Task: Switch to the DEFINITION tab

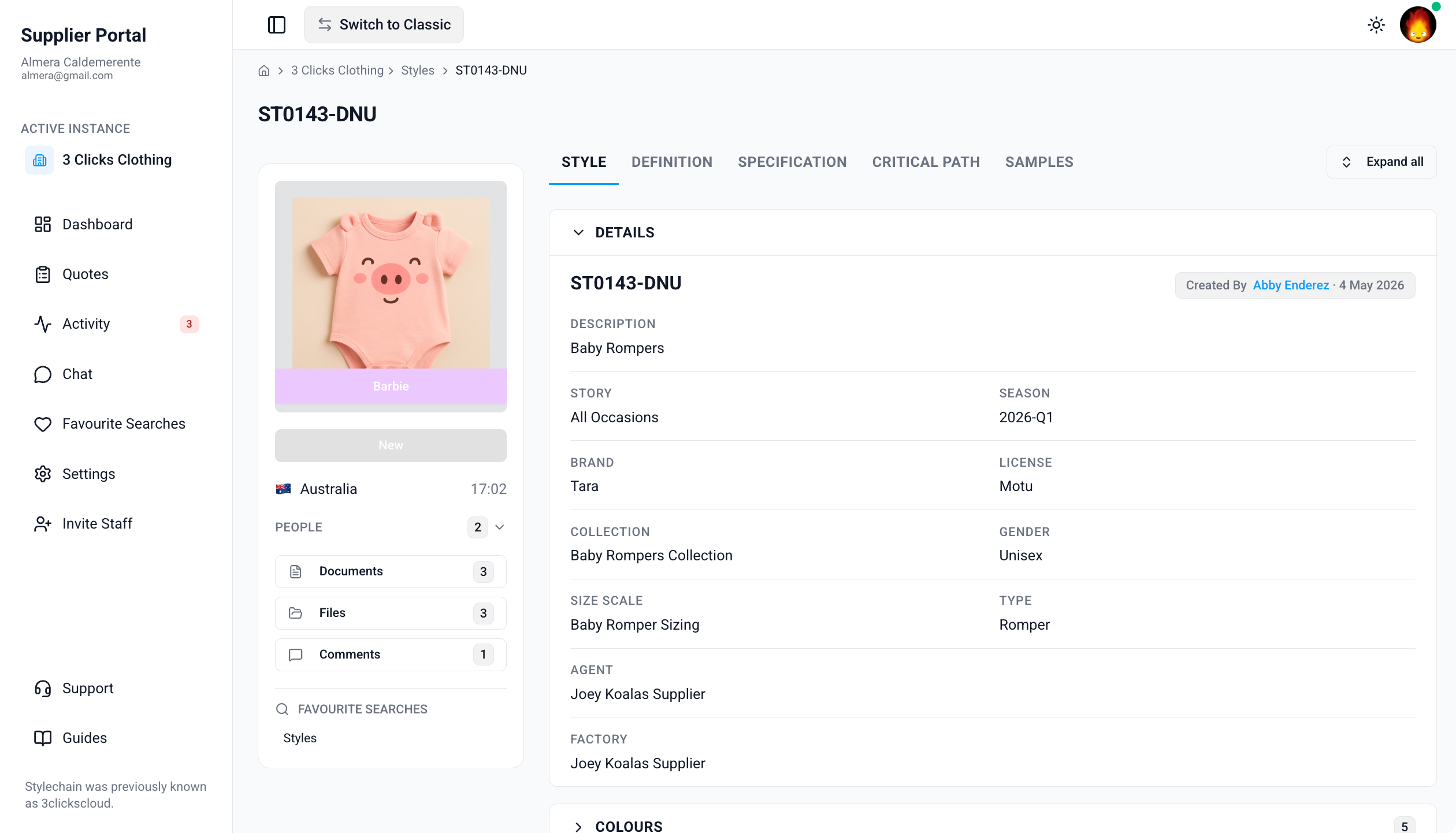Action: click(x=671, y=162)
